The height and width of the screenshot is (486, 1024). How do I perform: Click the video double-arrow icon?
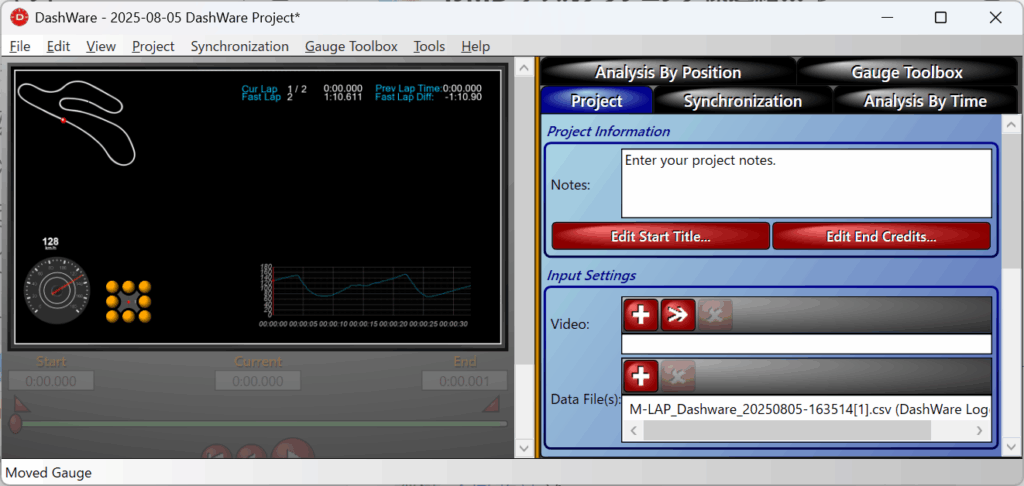pyautogui.click(x=678, y=316)
